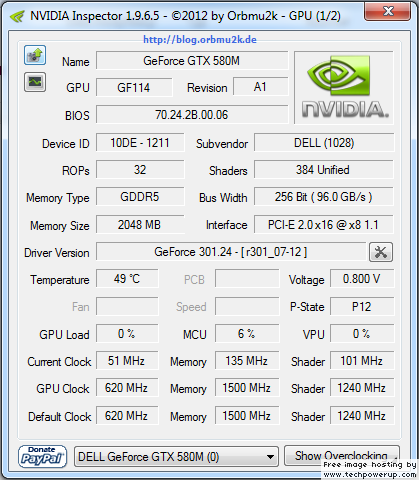Click the Driver Version field
The width and height of the screenshot is (419, 480).
pyautogui.click(x=231, y=252)
